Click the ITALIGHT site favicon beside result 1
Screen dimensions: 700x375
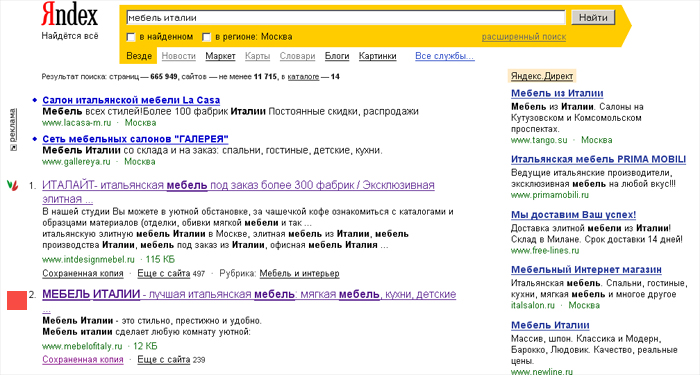pyautogui.click(x=12, y=185)
